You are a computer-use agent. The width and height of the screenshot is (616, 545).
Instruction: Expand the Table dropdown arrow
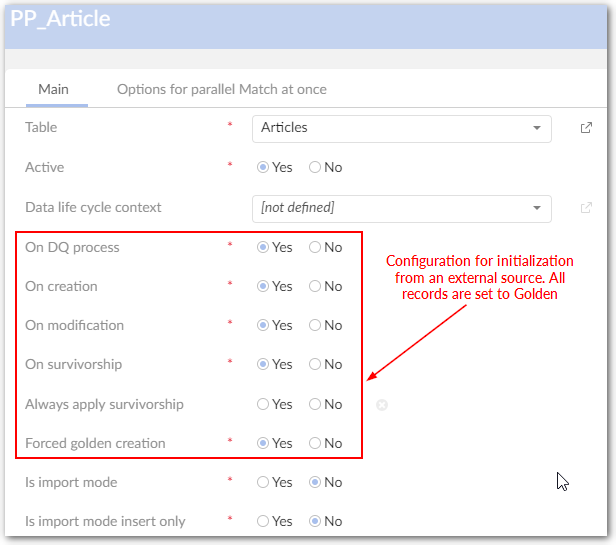click(537, 128)
